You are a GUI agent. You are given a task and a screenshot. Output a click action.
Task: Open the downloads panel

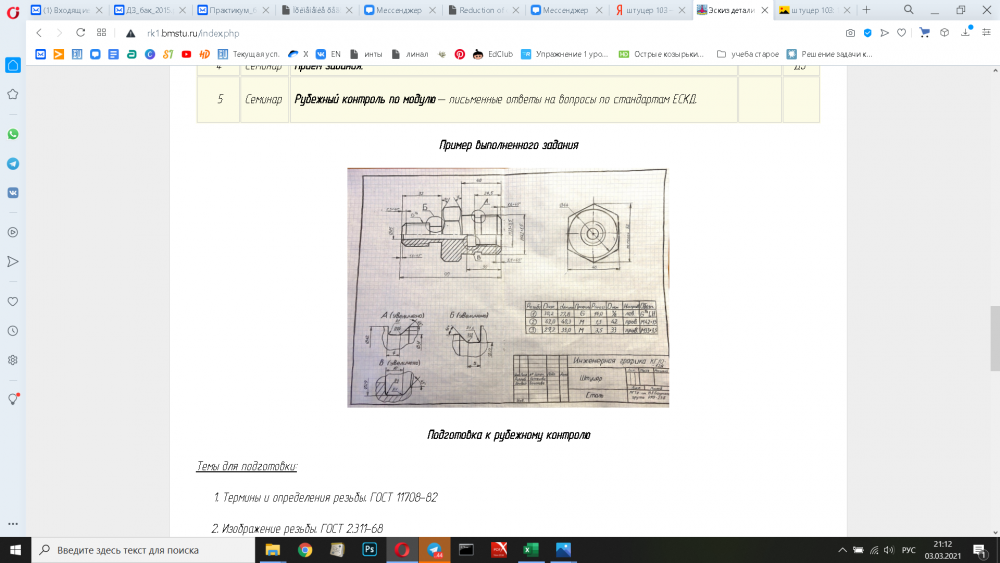point(966,33)
